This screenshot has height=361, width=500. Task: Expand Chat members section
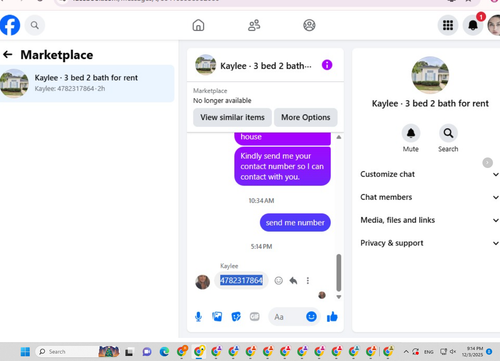coord(429,197)
